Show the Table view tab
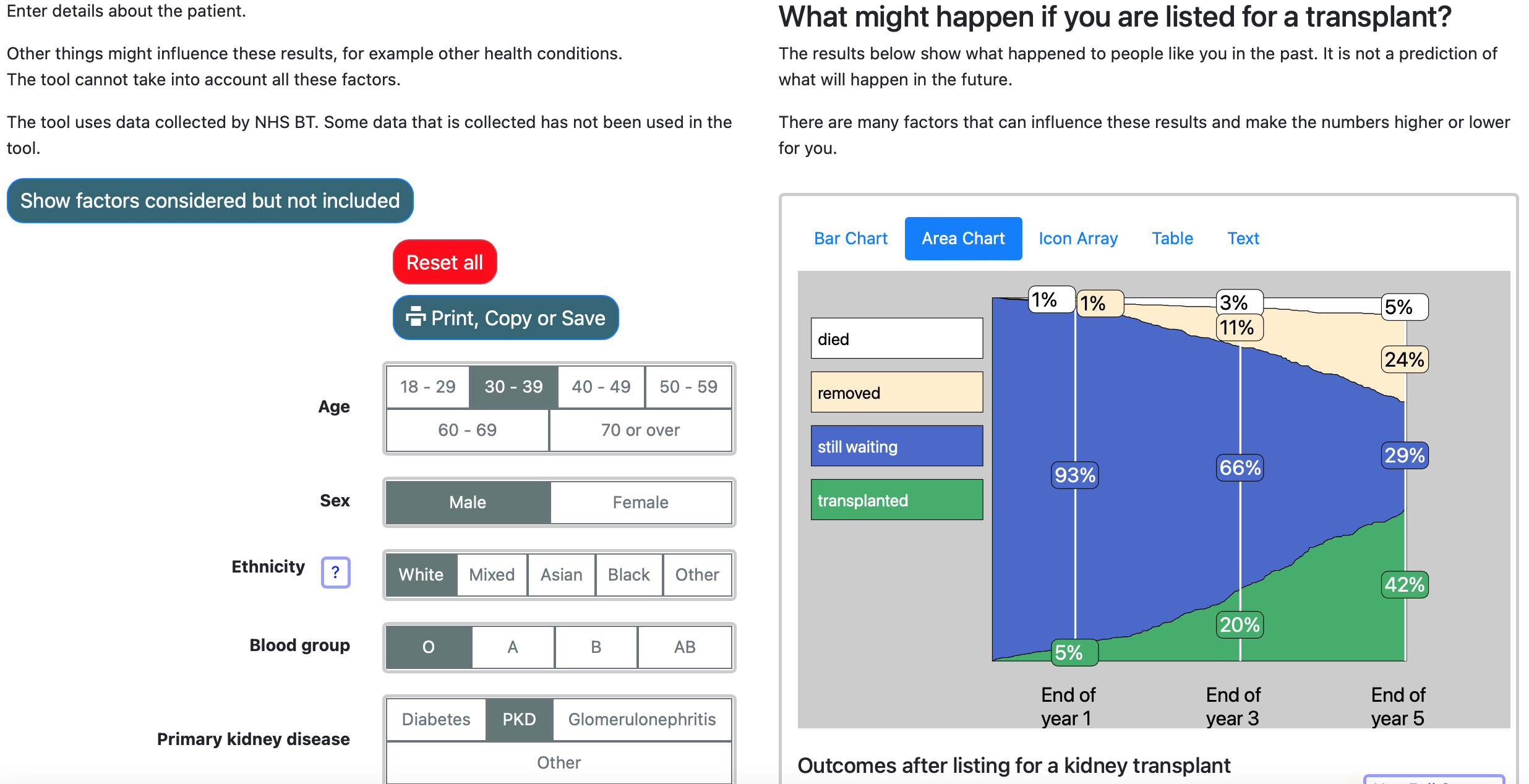Image resolution: width=1529 pixels, height=784 pixels. 1172,239
